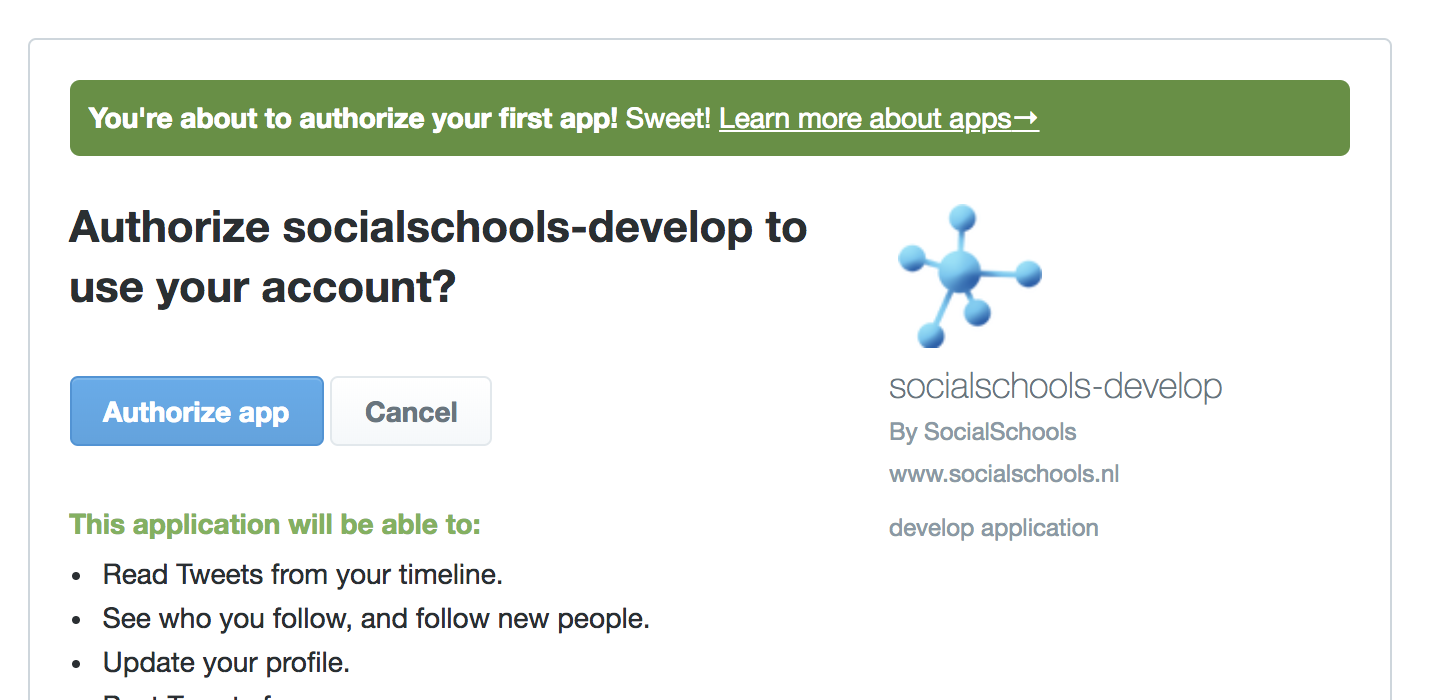
Task: Click the bullet beside 'See who you follow'
Action: pyautogui.click(x=77, y=620)
